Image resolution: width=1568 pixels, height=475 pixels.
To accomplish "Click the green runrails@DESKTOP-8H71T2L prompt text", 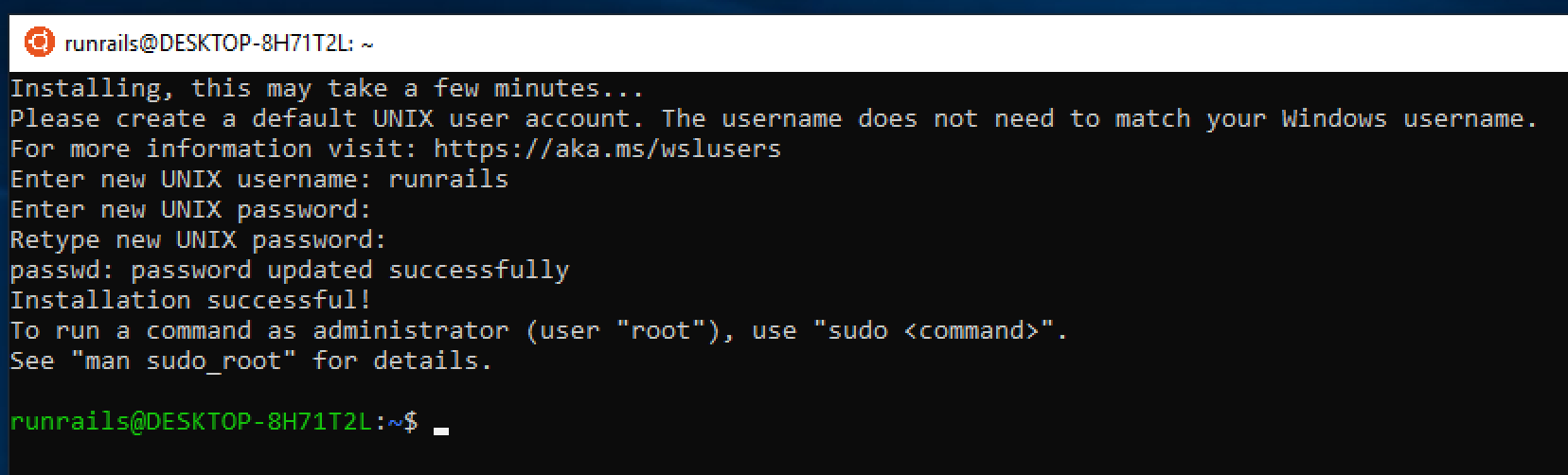I will (191, 421).
